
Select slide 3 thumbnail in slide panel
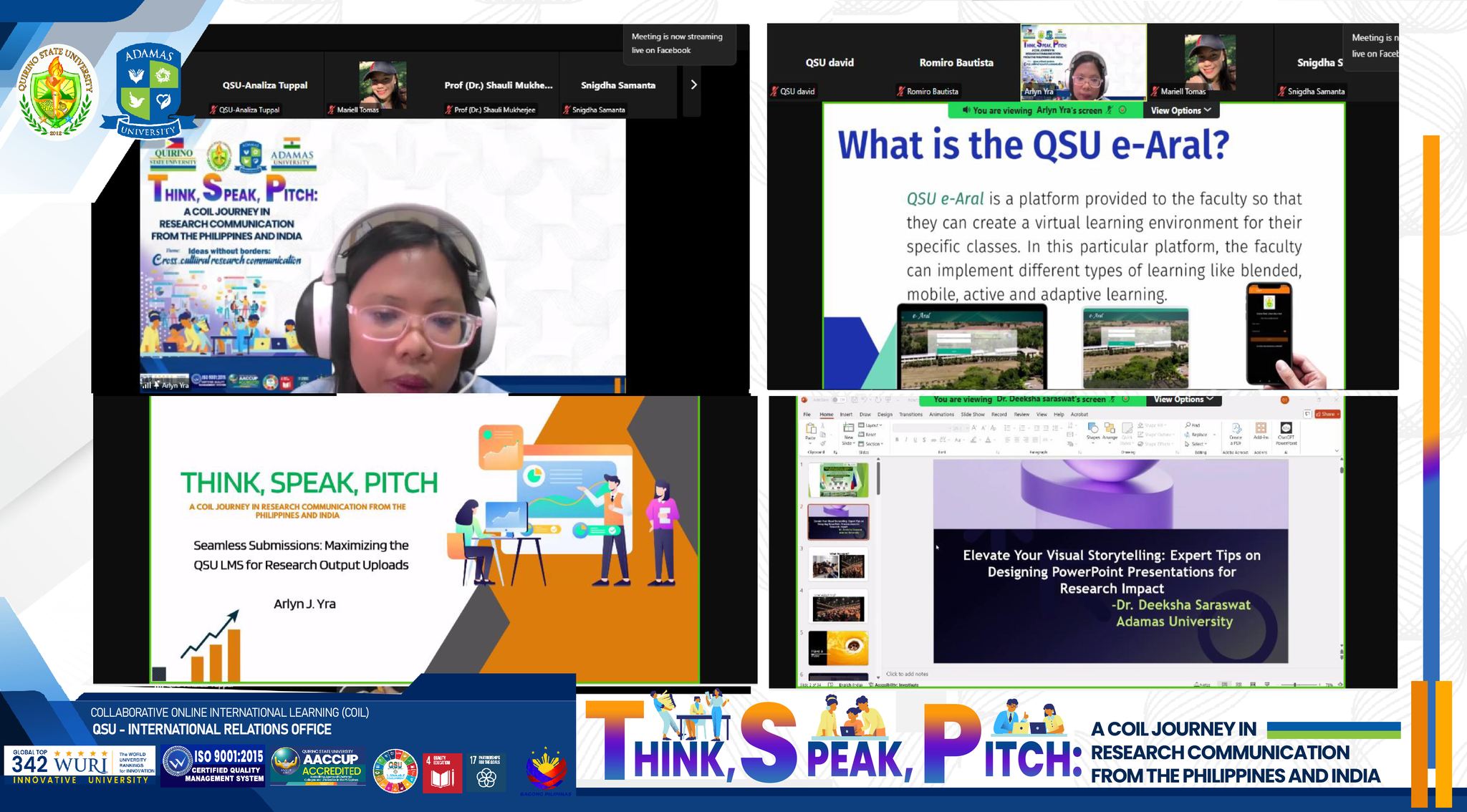[x=838, y=566]
